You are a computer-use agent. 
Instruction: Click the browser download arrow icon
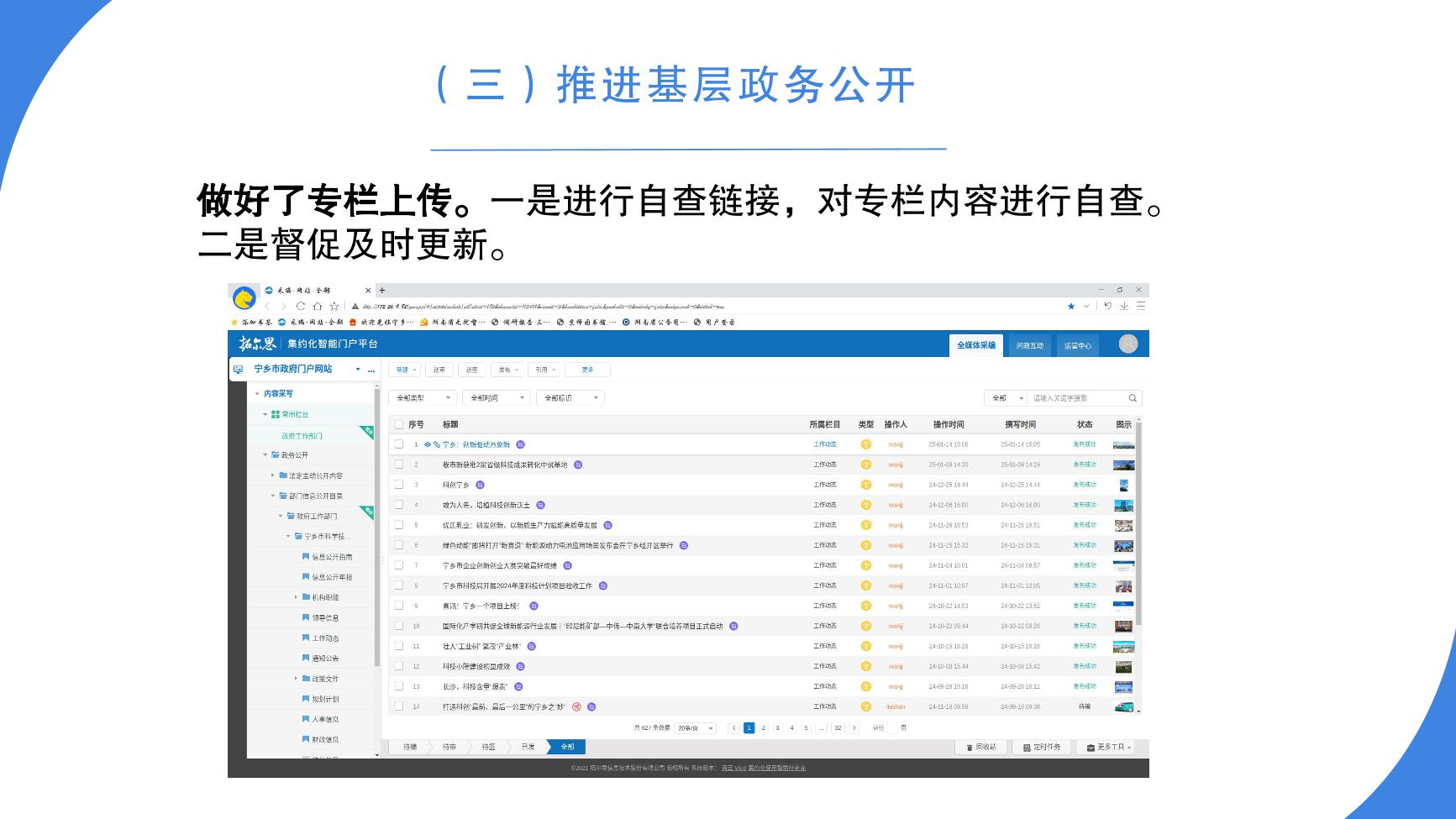pyautogui.click(x=1123, y=307)
